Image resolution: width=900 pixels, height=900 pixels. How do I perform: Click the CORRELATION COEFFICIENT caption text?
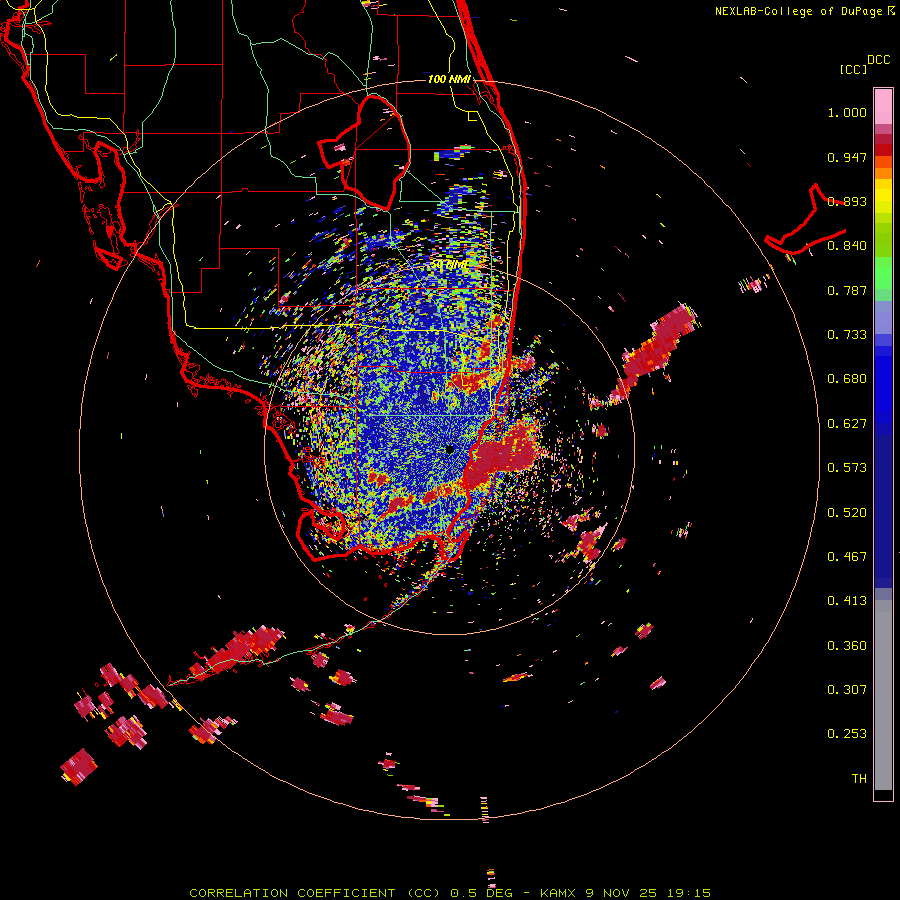point(293,893)
